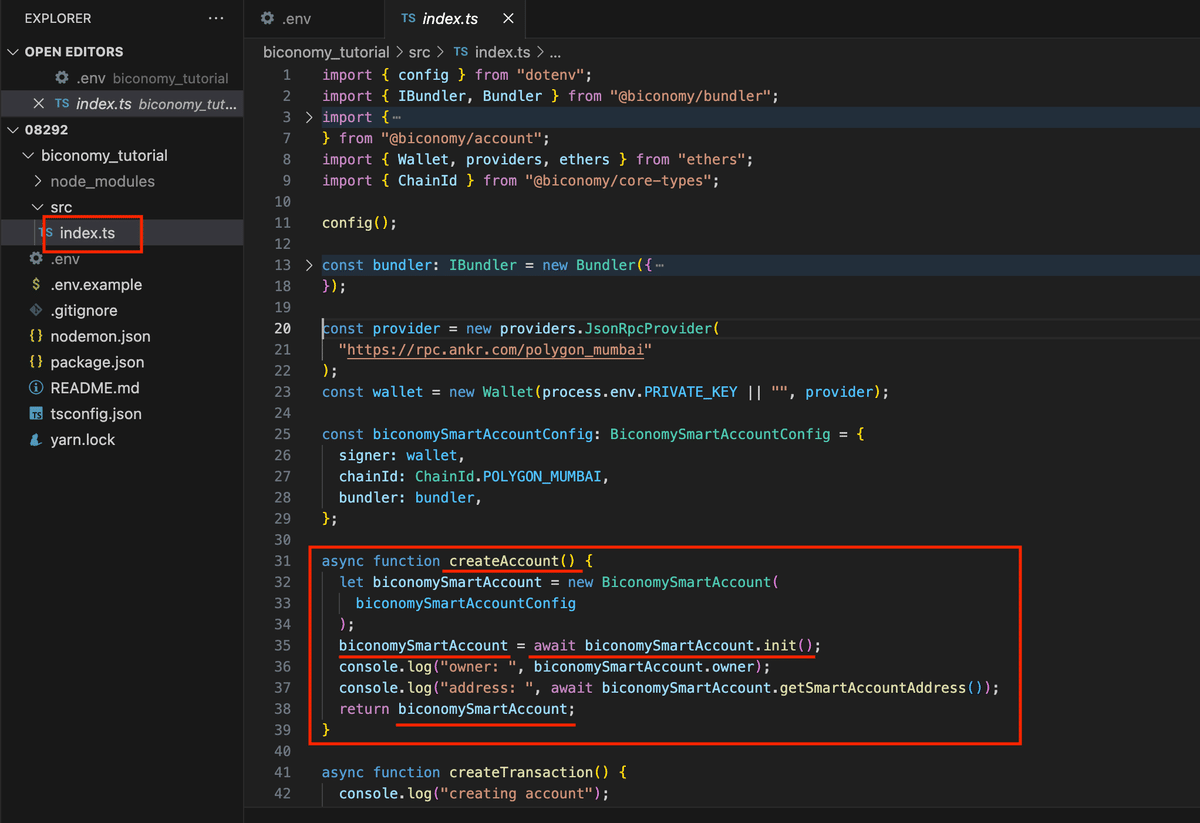Click getSmartAccountAddress on line 37
The height and width of the screenshot is (823, 1200).
pos(873,688)
